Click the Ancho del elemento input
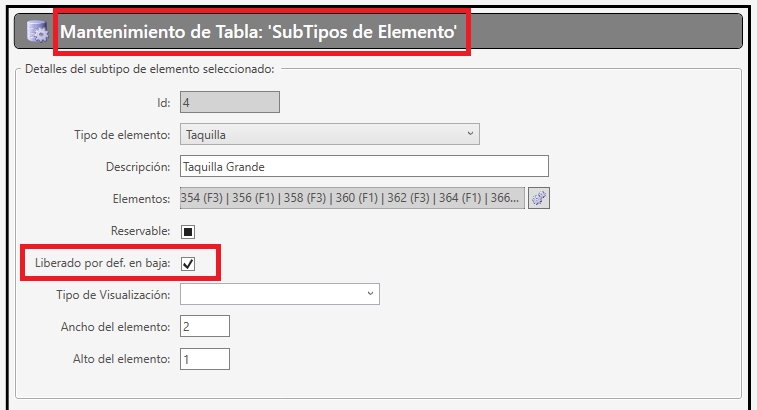757x410 pixels. pyautogui.click(x=205, y=326)
